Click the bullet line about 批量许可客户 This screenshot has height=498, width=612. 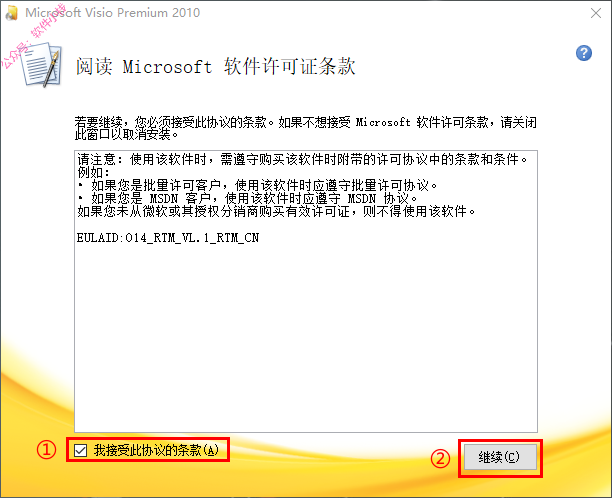[x=257, y=185]
